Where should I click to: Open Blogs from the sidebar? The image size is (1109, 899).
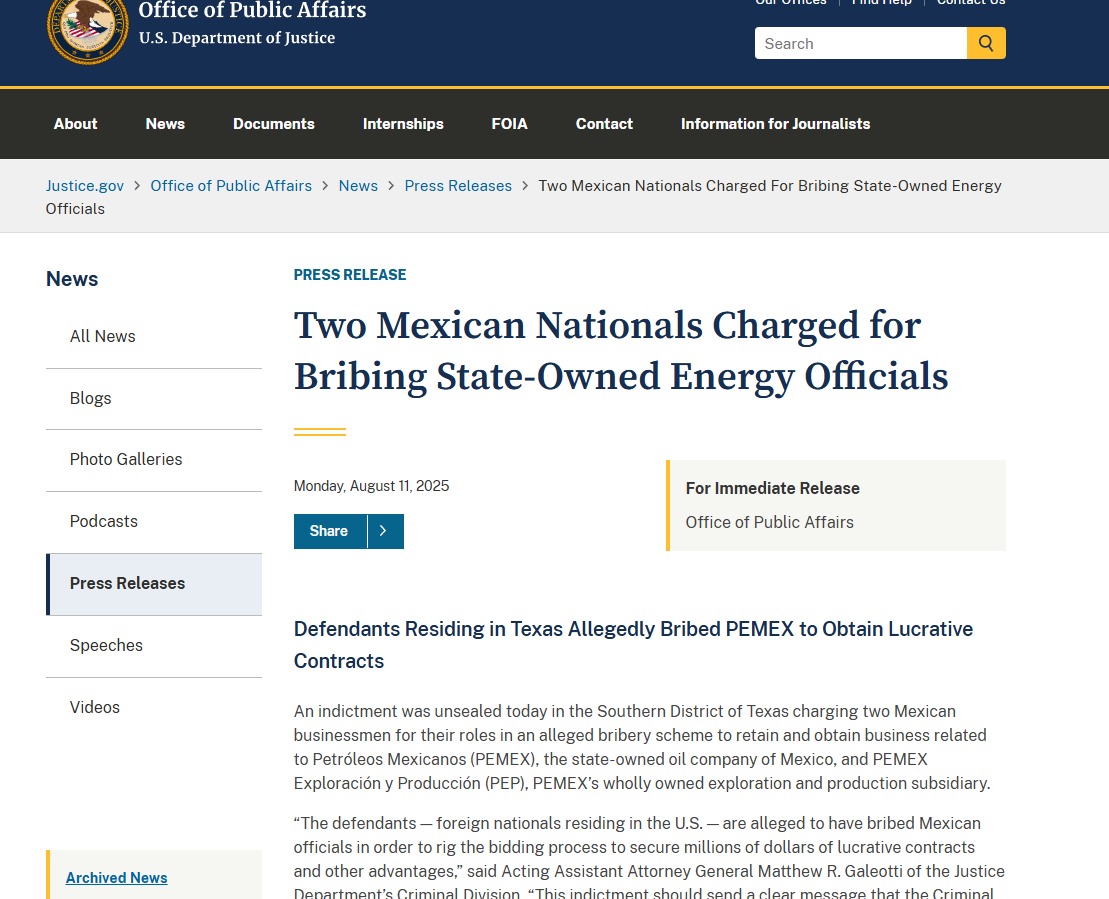(x=91, y=398)
